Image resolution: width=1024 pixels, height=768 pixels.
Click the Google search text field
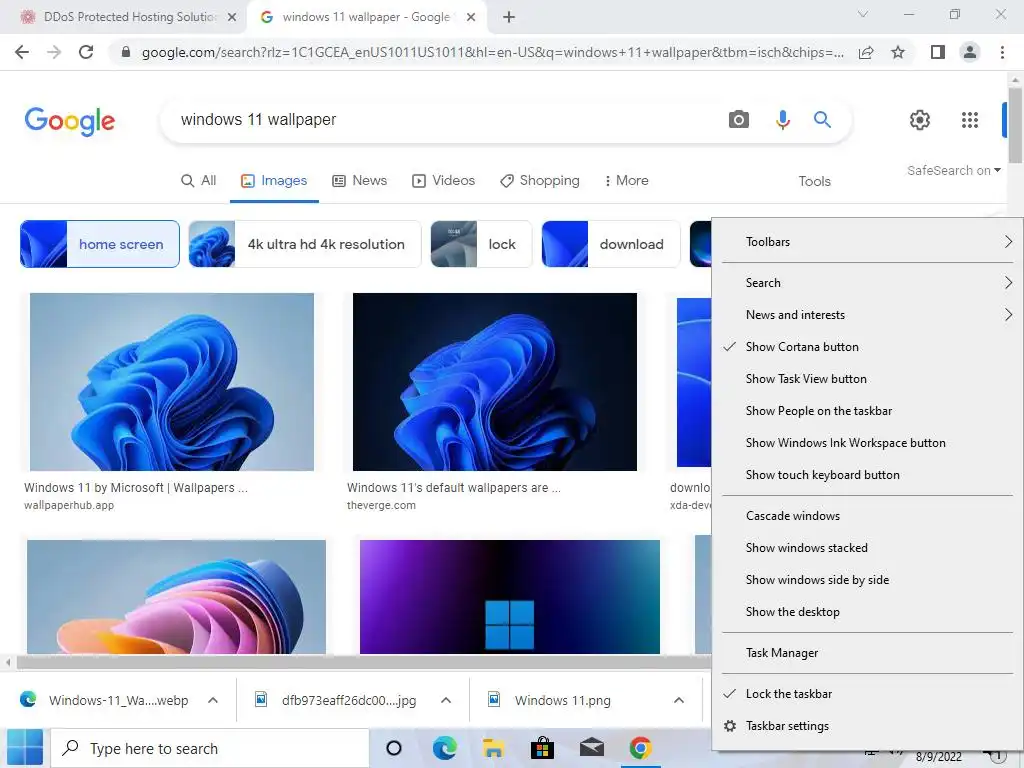tap(444, 120)
